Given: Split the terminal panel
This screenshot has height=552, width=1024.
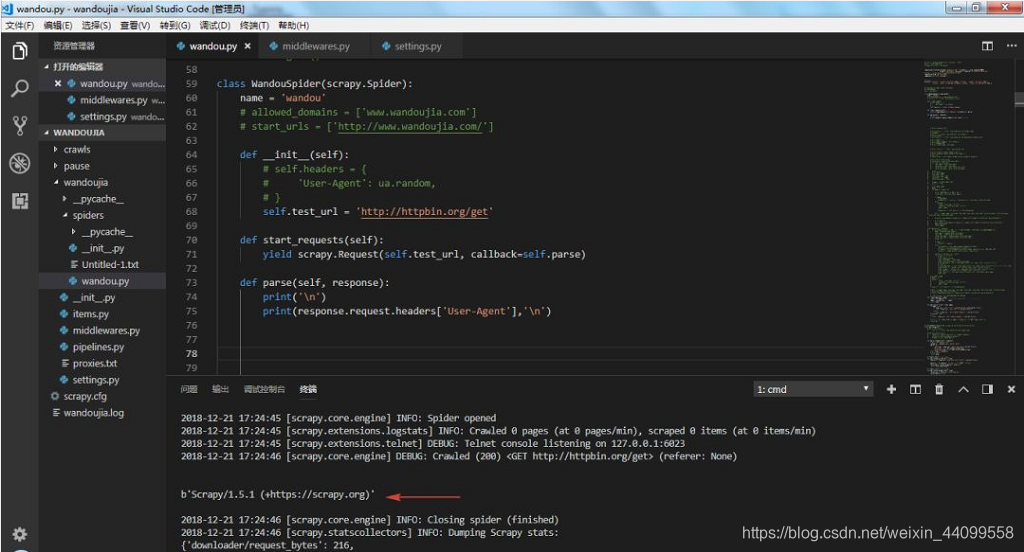Looking at the screenshot, I should click(915, 389).
